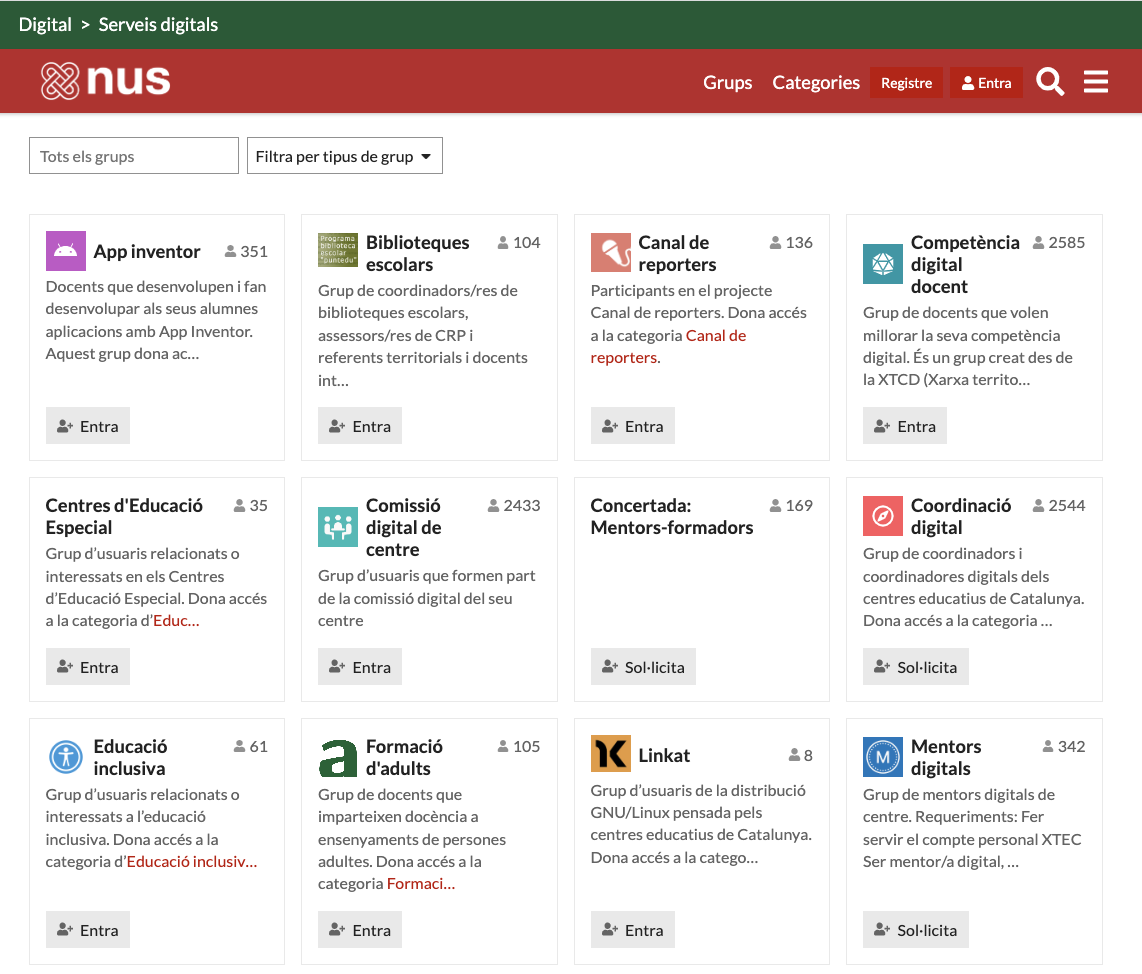Click the Tots els grups search field
Image resolution: width=1142 pixels, height=974 pixels.
coord(134,156)
